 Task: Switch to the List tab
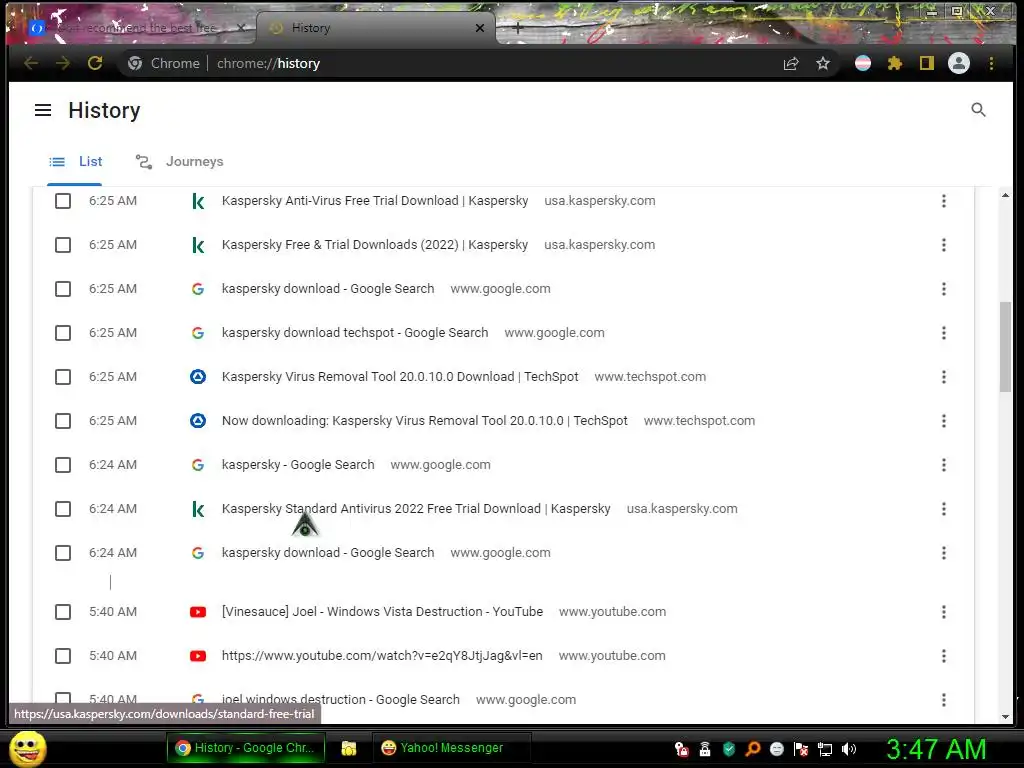pos(75,161)
